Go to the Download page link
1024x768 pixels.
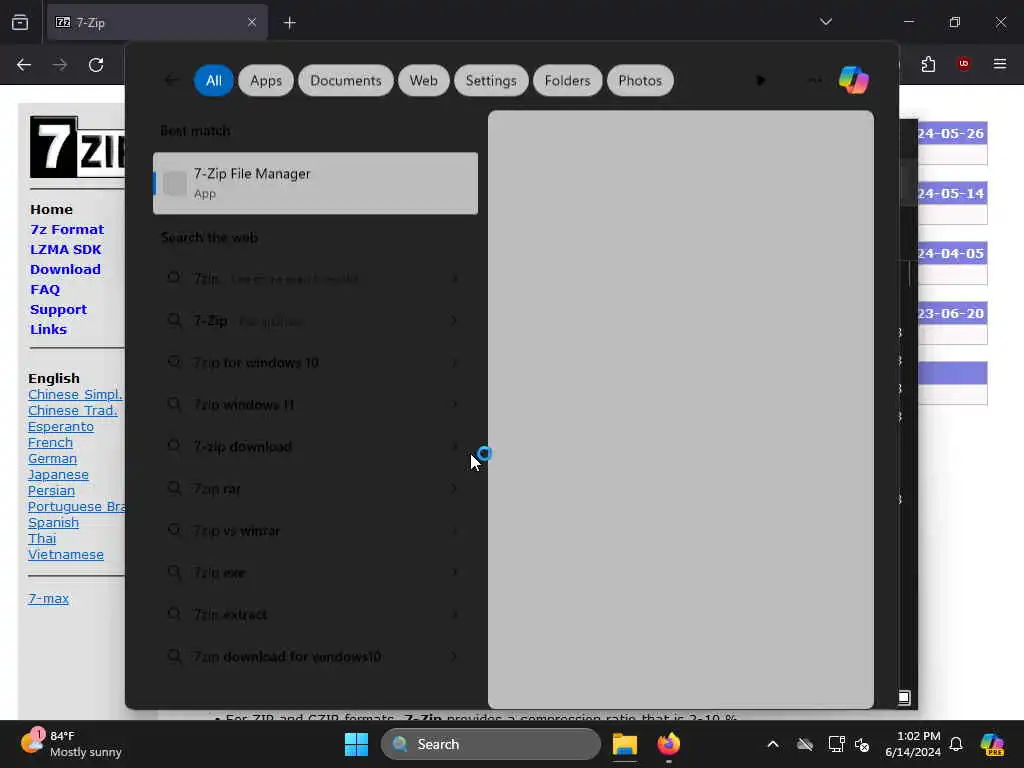[x=65, y=269]
